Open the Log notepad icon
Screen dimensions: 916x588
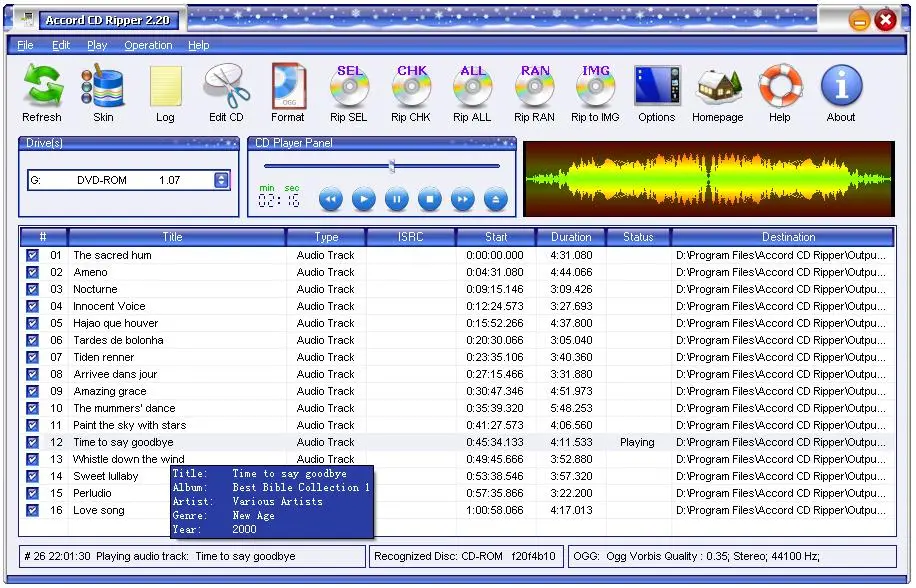[165, 86]
